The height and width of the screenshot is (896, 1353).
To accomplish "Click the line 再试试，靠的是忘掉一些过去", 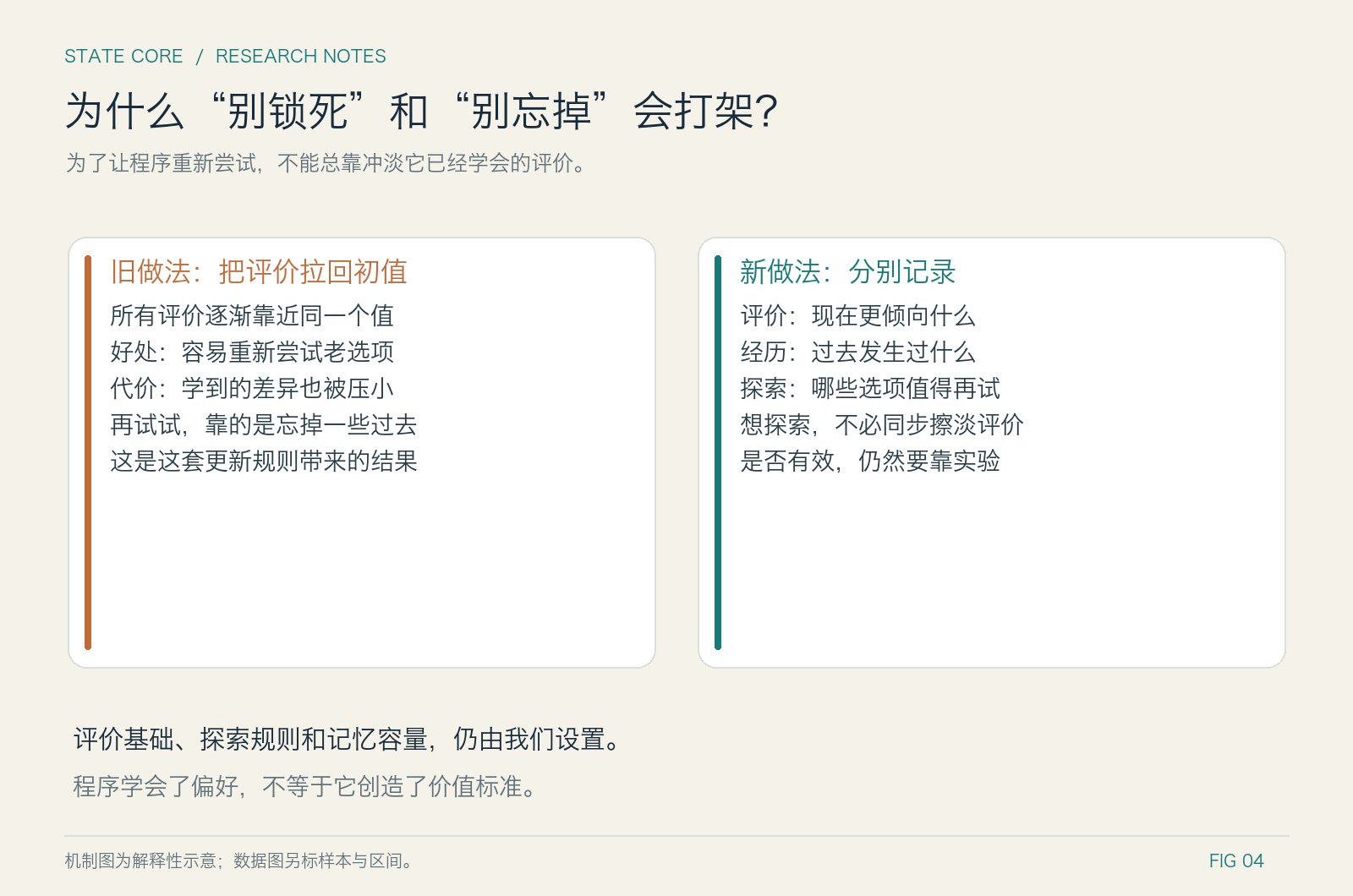I will click(264, 424).
